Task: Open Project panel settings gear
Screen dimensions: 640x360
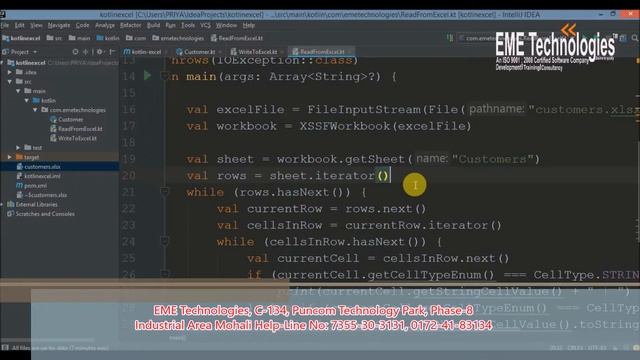Action: coord(99,52)
